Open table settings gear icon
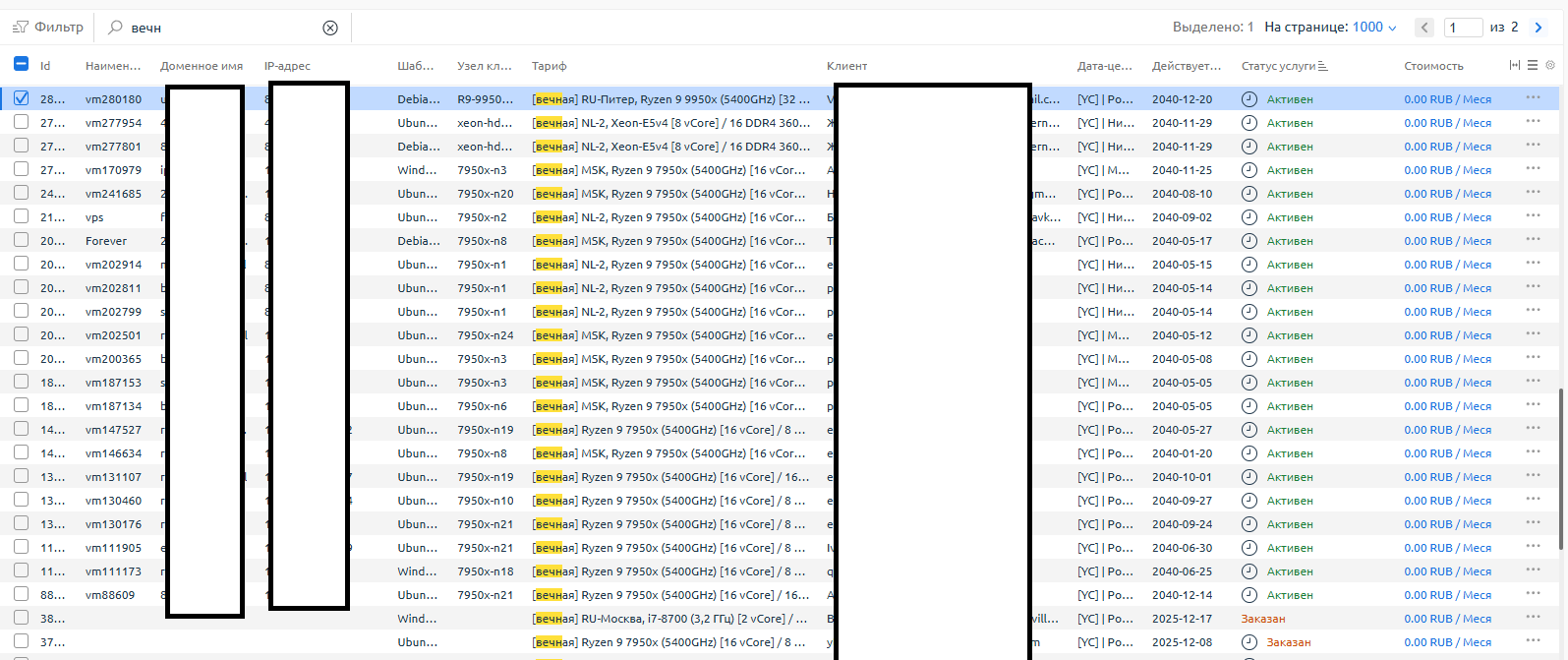 [1550, 65]
